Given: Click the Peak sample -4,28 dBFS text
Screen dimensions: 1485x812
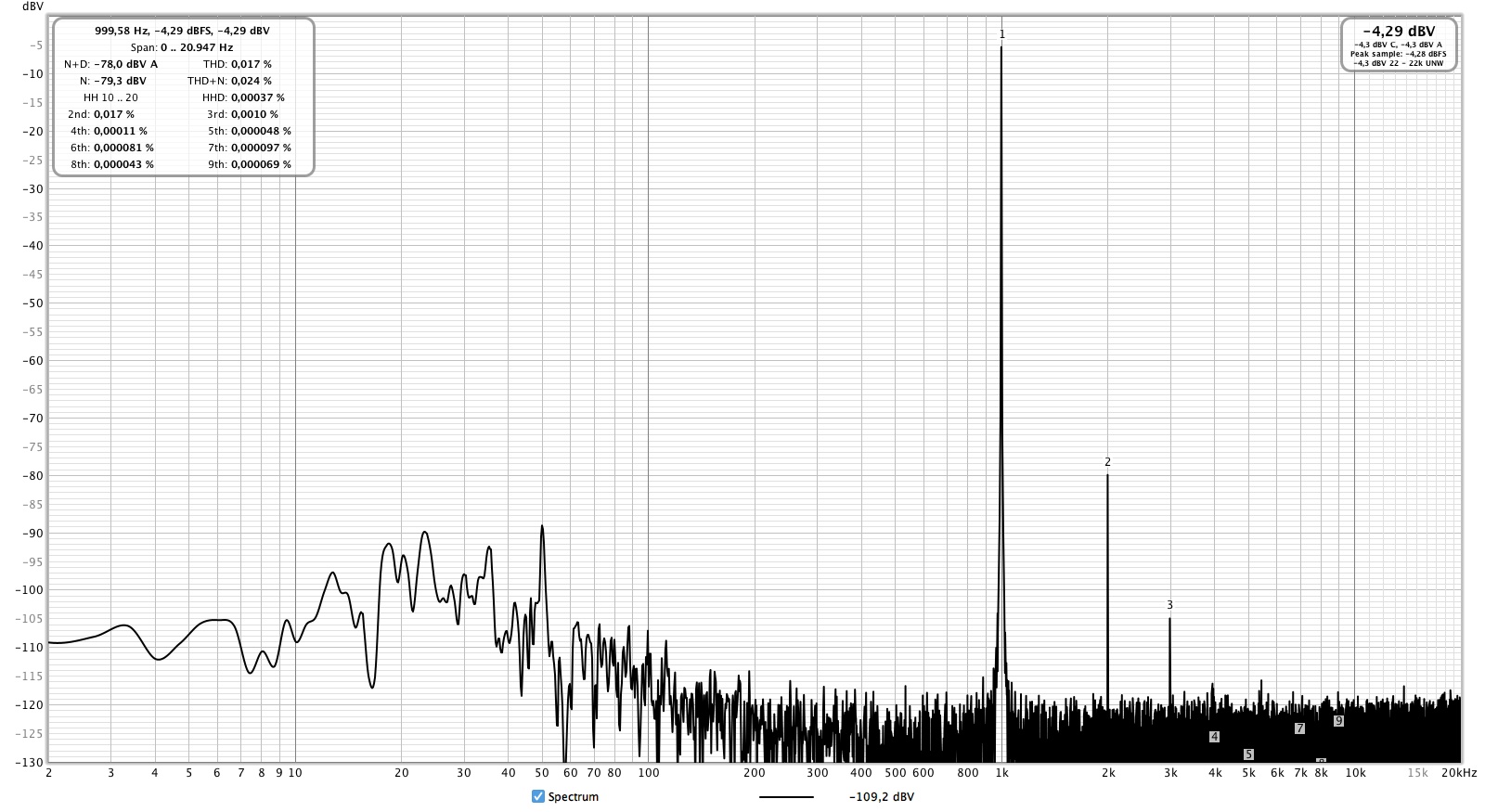Looking at the screenshot, I should click(1399, 54).
